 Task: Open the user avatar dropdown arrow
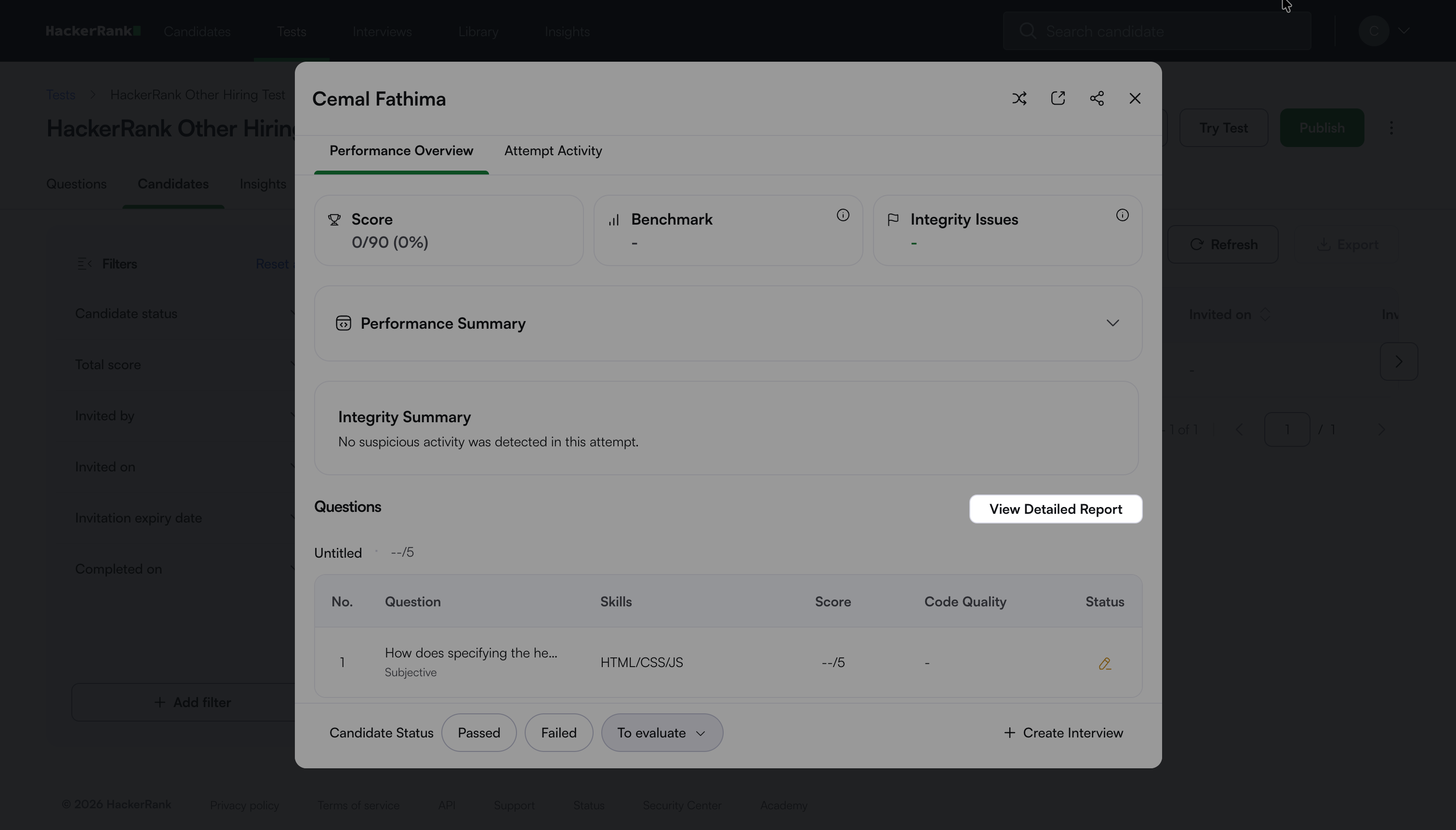(x=1403, y=31)
